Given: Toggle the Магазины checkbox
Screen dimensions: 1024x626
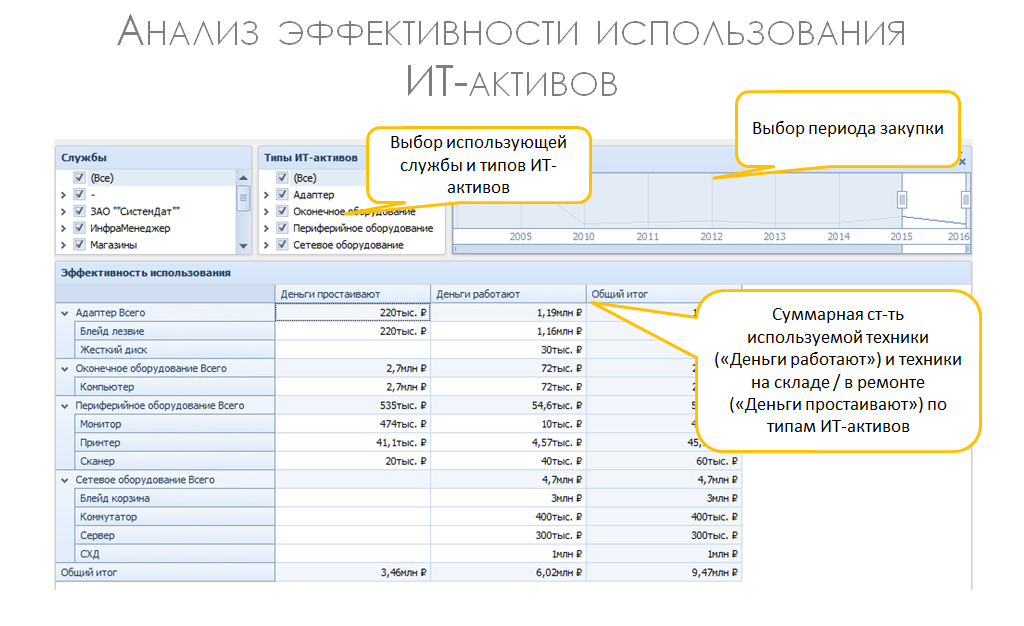Looking at the screenshot, I should pyautogui.click(x=79, y=245).
